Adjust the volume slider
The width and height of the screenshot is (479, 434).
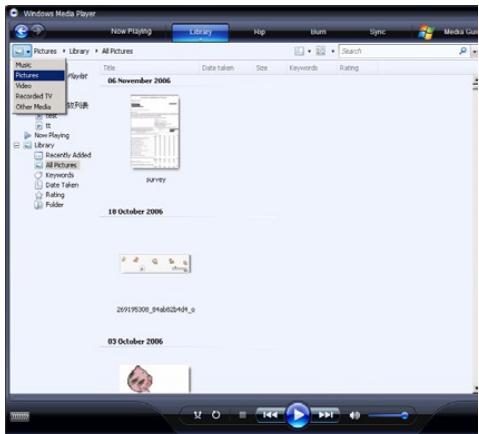click(388, 415)
